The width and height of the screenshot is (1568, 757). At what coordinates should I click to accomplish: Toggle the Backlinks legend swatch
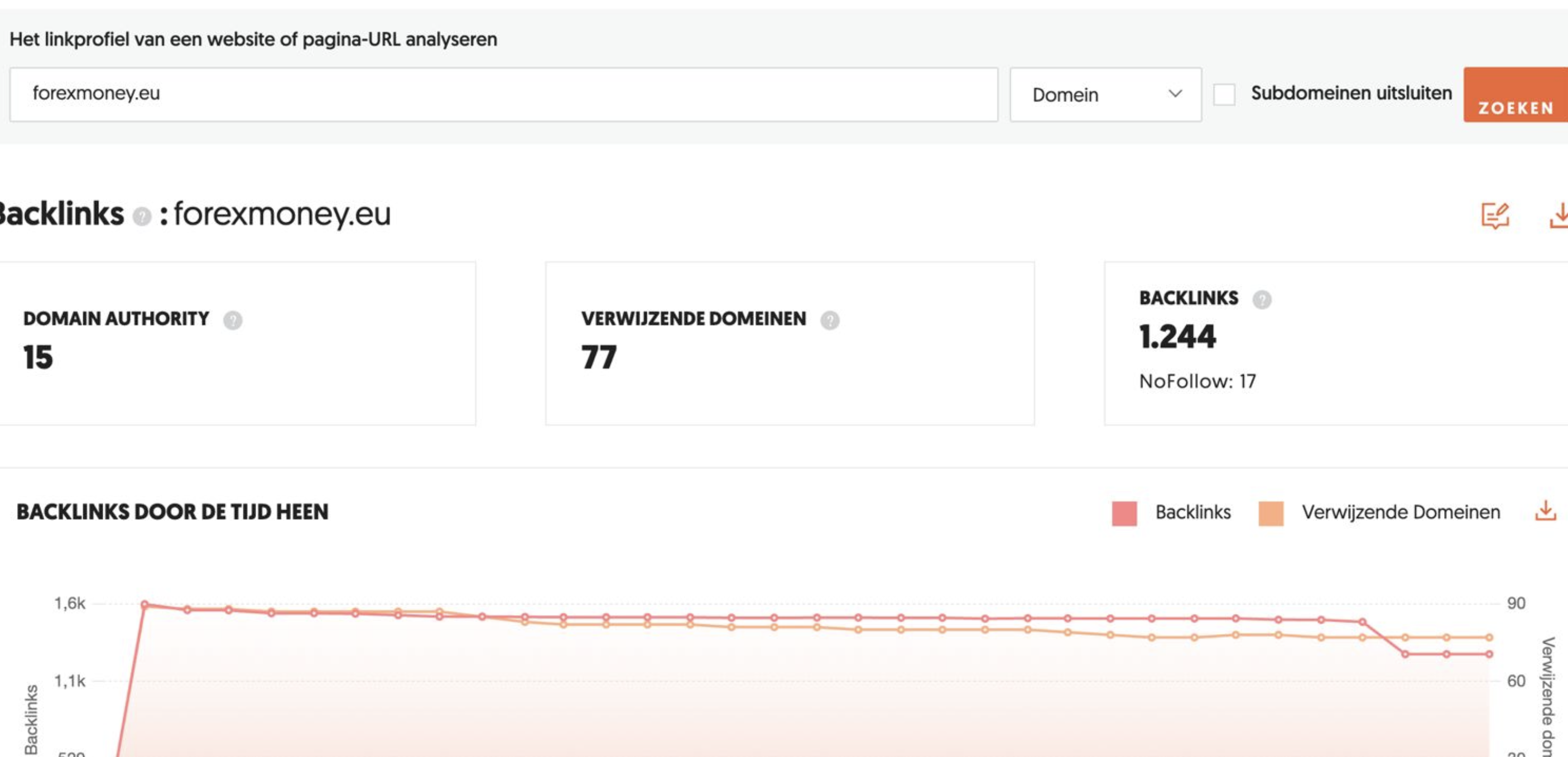click(1124, 513)
